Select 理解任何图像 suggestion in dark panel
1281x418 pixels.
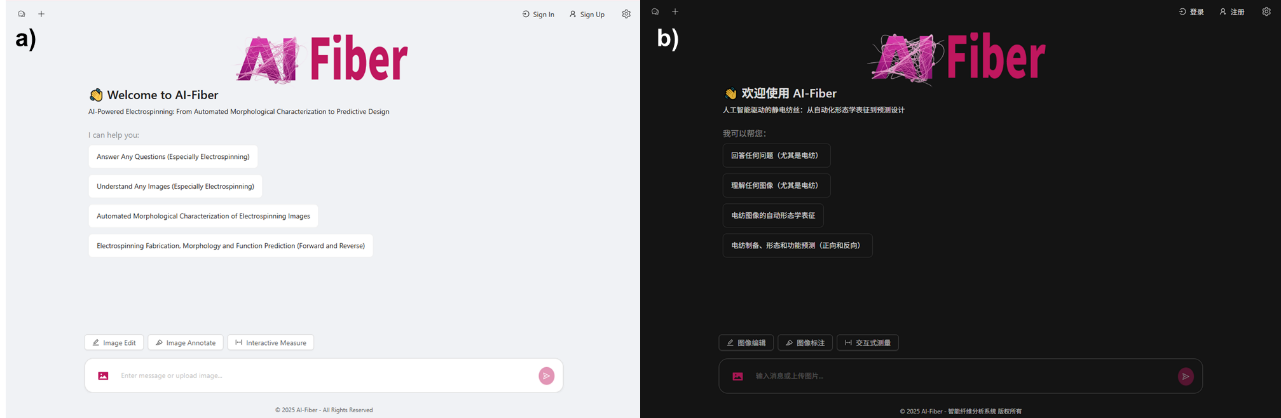777,185
